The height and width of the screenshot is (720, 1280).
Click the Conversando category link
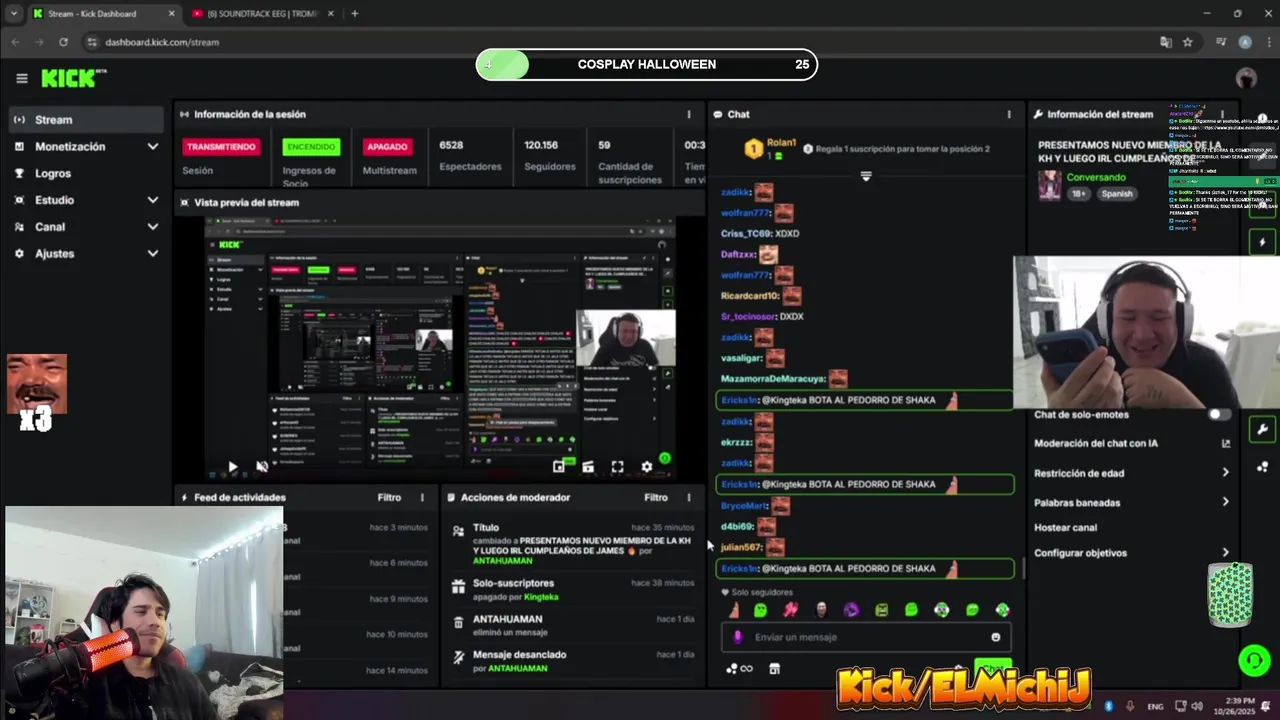1096,177
